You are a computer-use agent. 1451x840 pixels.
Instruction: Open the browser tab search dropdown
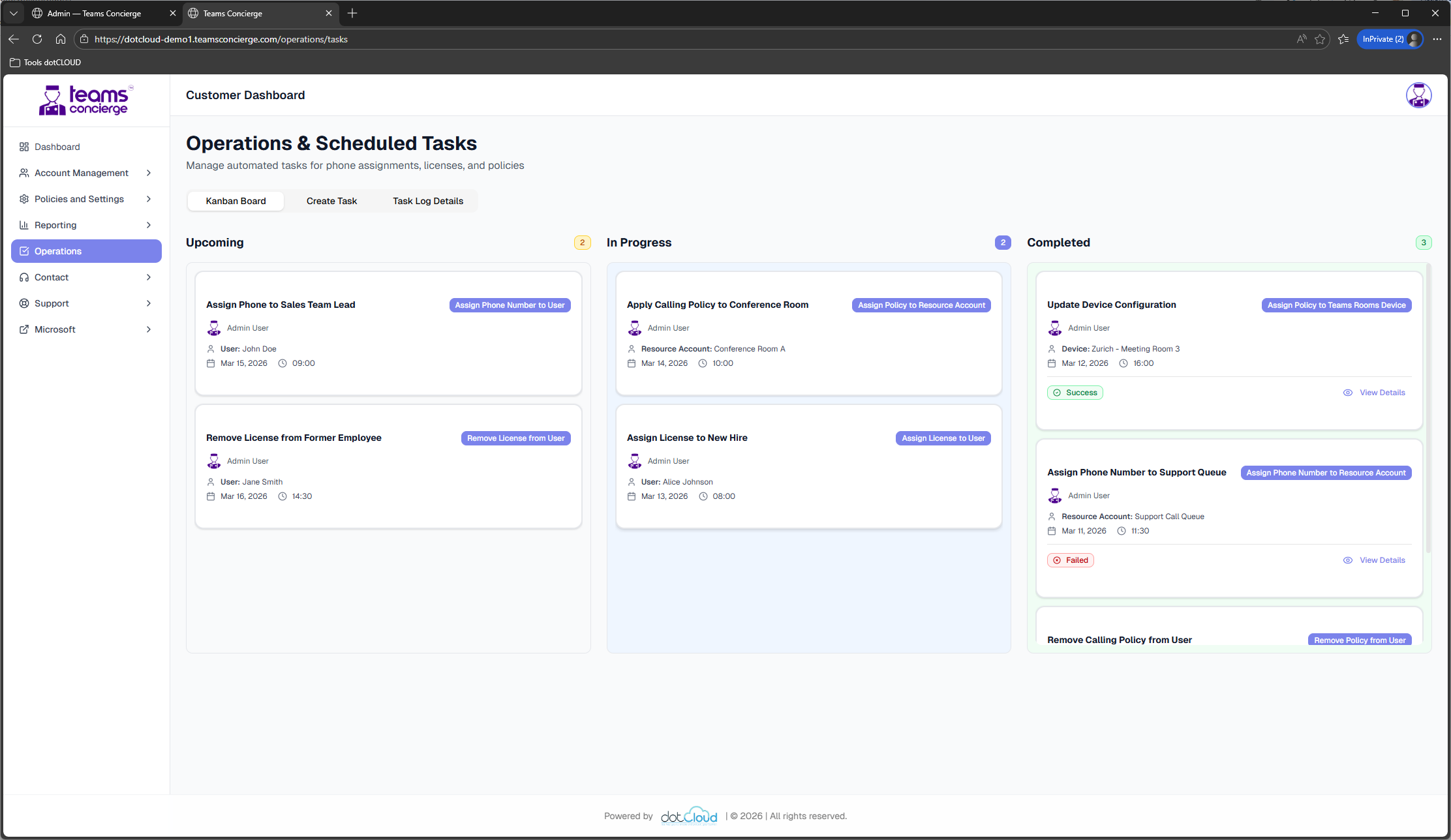coord(13,13)
